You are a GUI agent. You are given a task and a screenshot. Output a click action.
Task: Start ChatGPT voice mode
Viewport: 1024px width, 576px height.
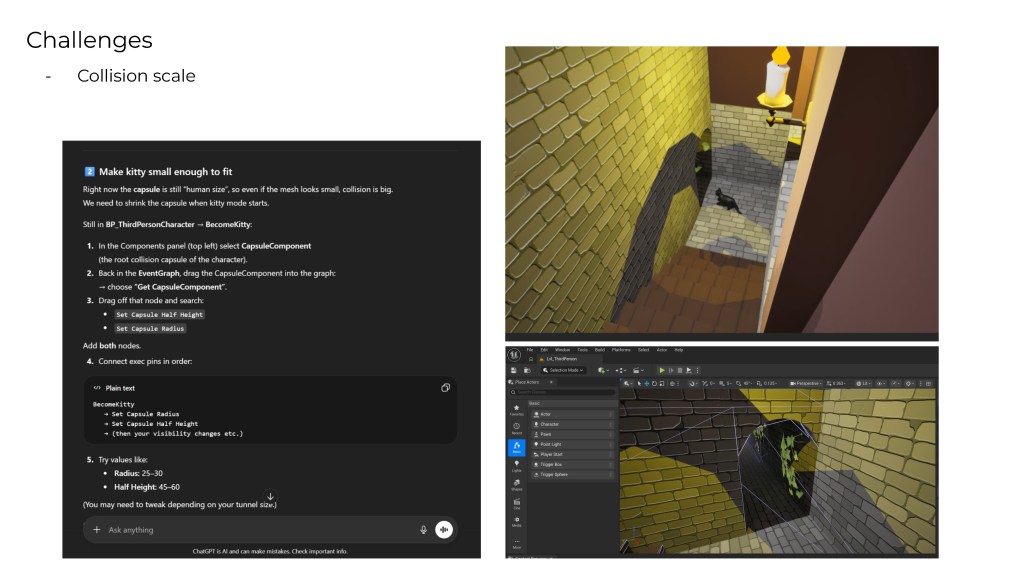pos(444,530)
